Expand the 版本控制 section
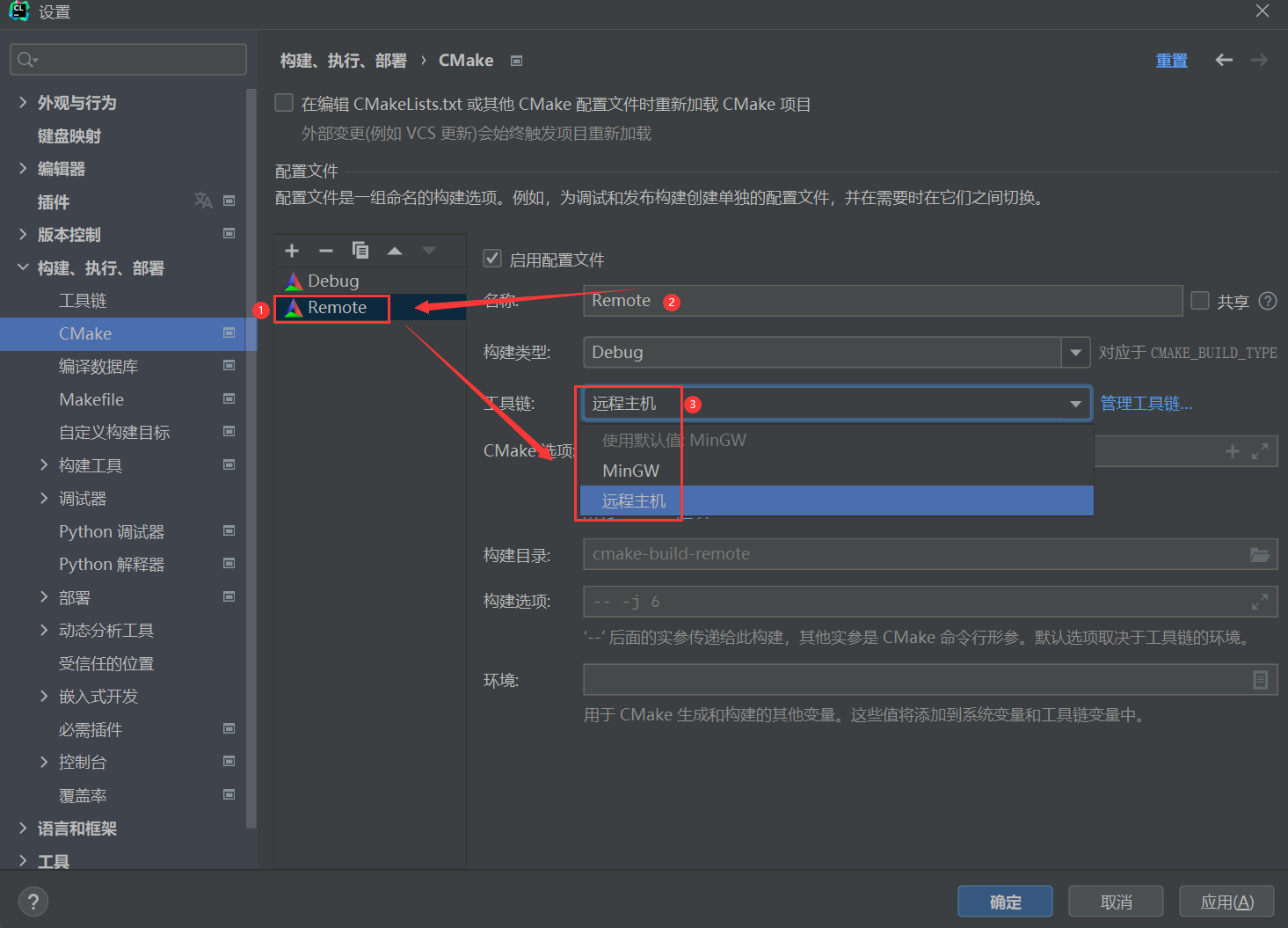 click(23, 234)
